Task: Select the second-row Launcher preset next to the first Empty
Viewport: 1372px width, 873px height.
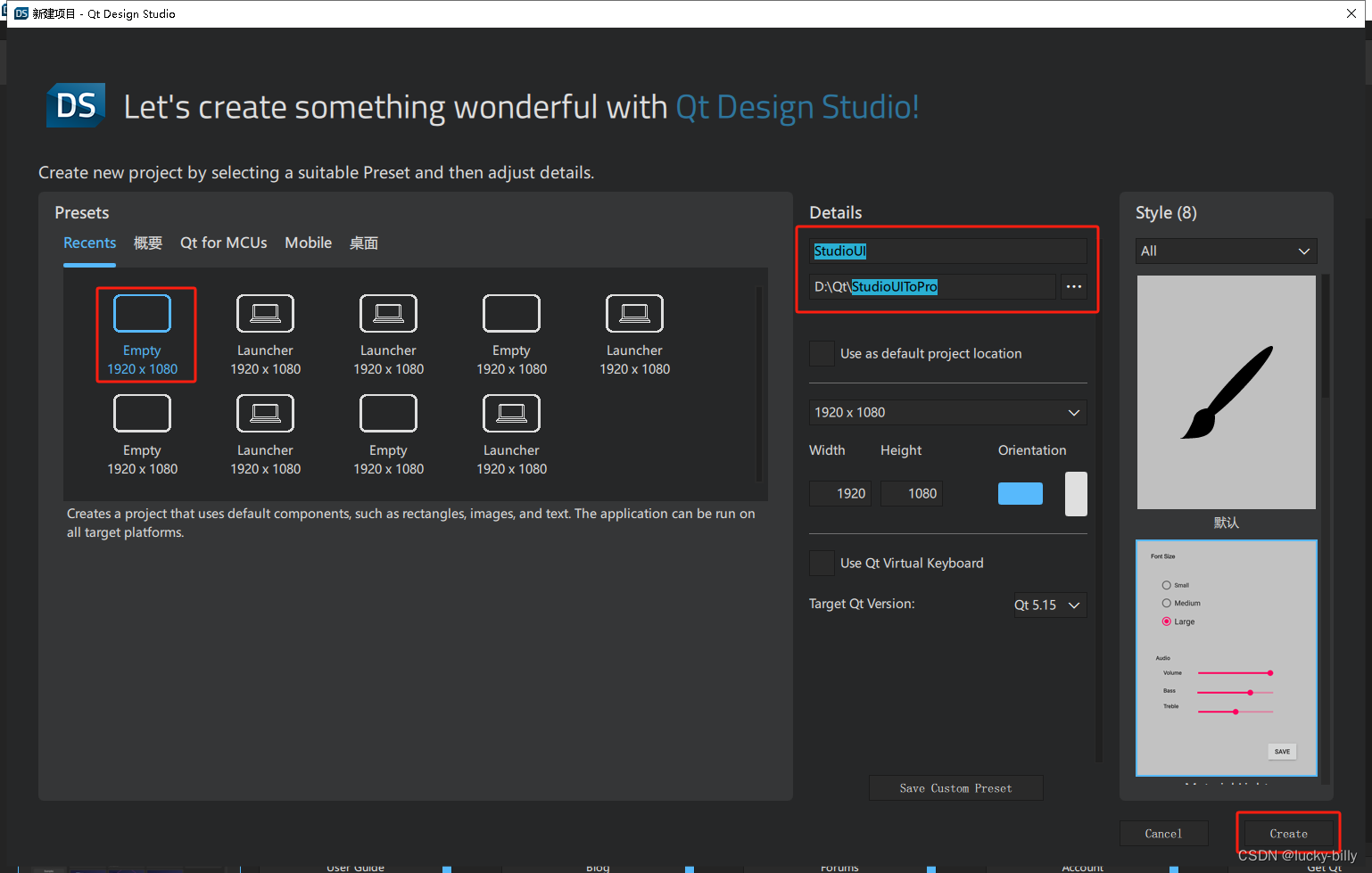Action: pyautogui.click(x=265, y=435)
